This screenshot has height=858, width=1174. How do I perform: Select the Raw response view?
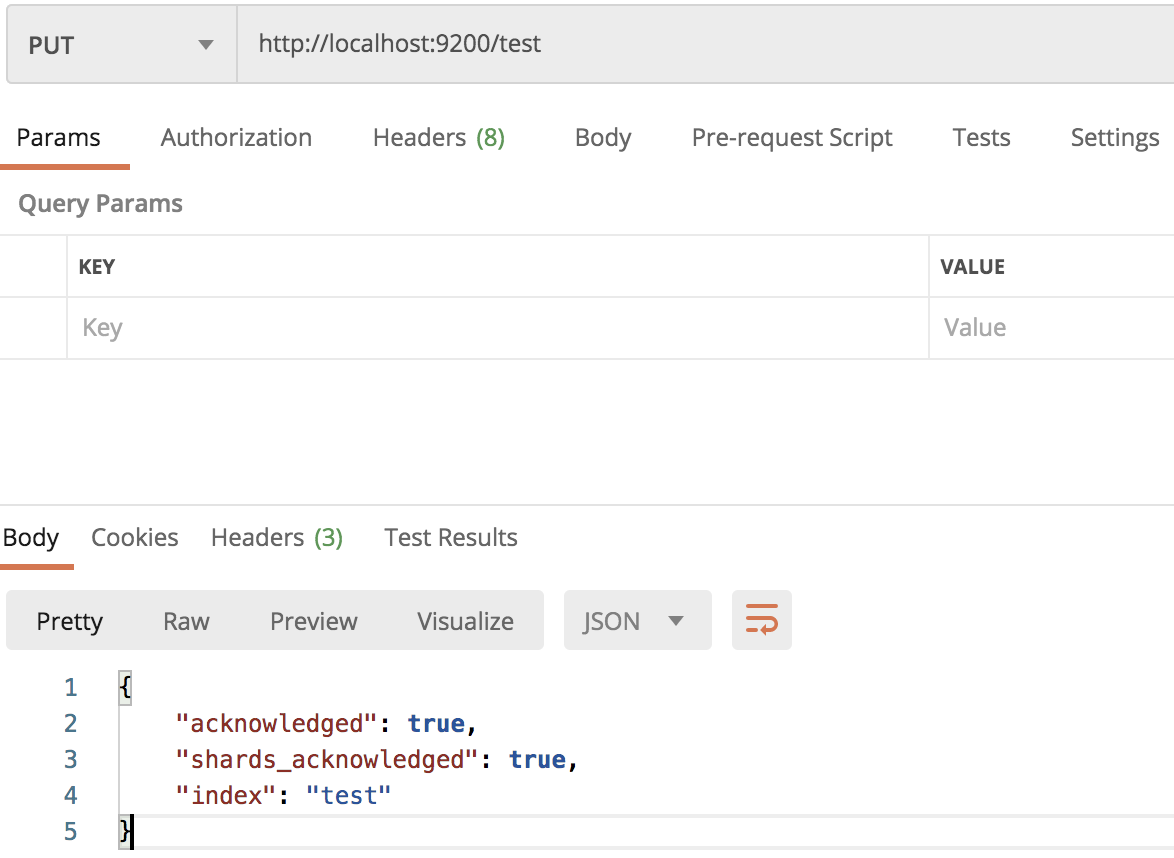pyautogui.click(x=186, y=621)
